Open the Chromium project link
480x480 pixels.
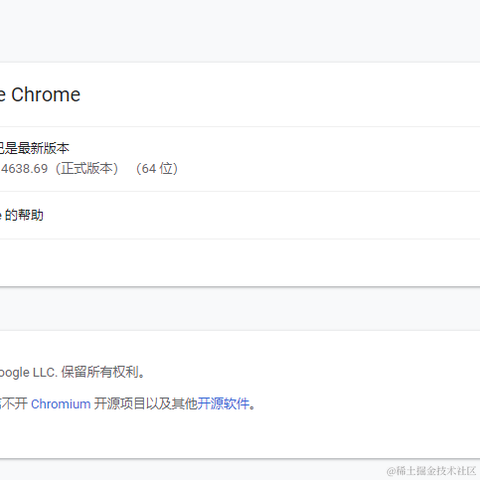click(x=61, y=404)
